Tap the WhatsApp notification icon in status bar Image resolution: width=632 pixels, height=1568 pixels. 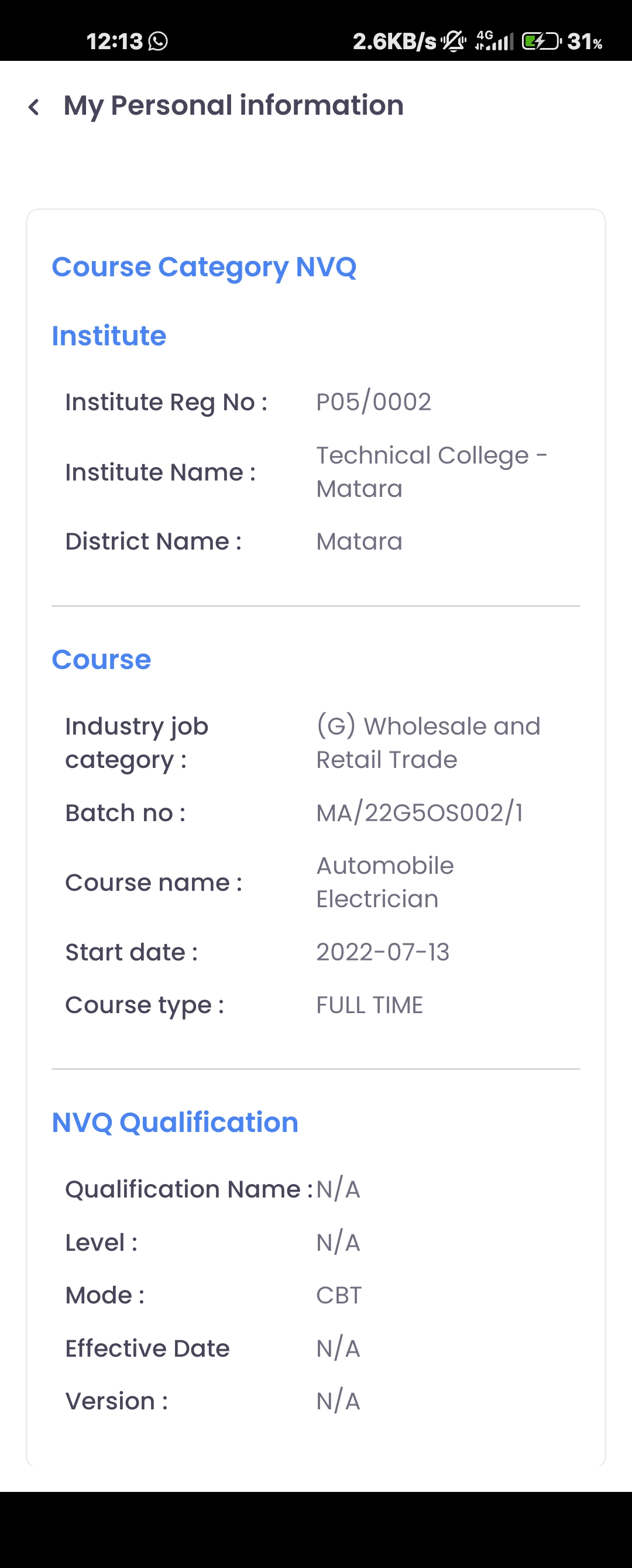pos(159,42)
